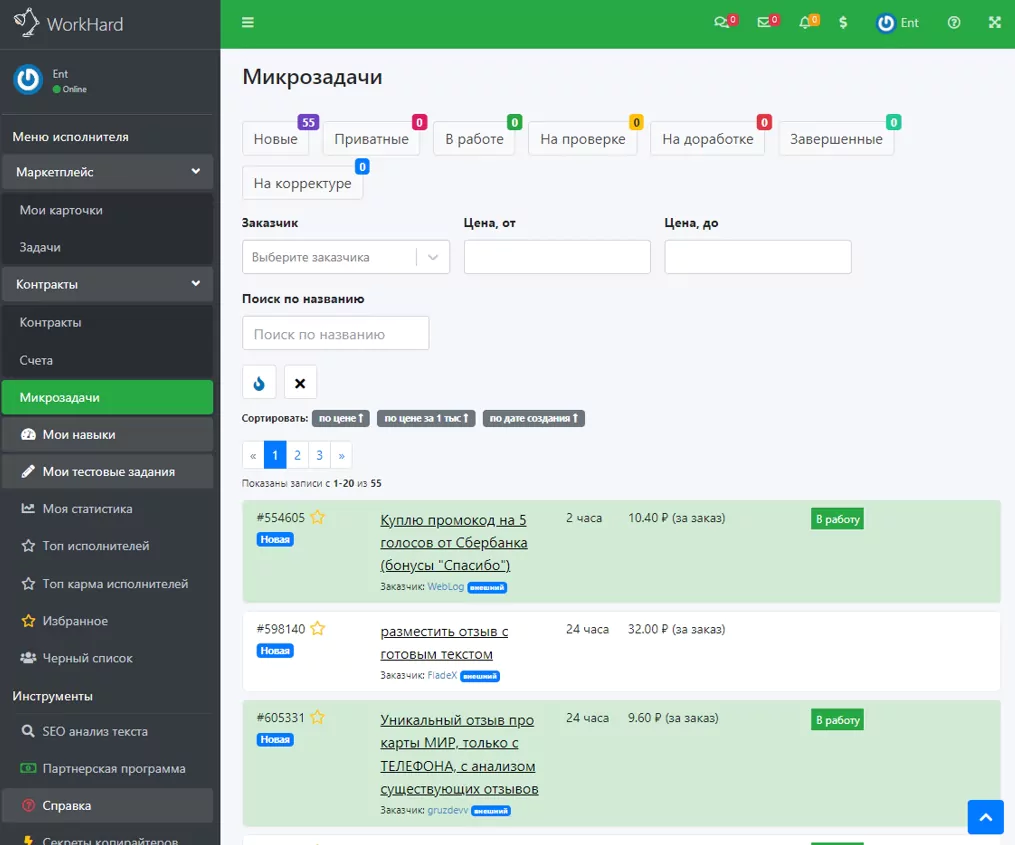Sort by по цене
The image size is (1015, 845).
coord(340,418)
